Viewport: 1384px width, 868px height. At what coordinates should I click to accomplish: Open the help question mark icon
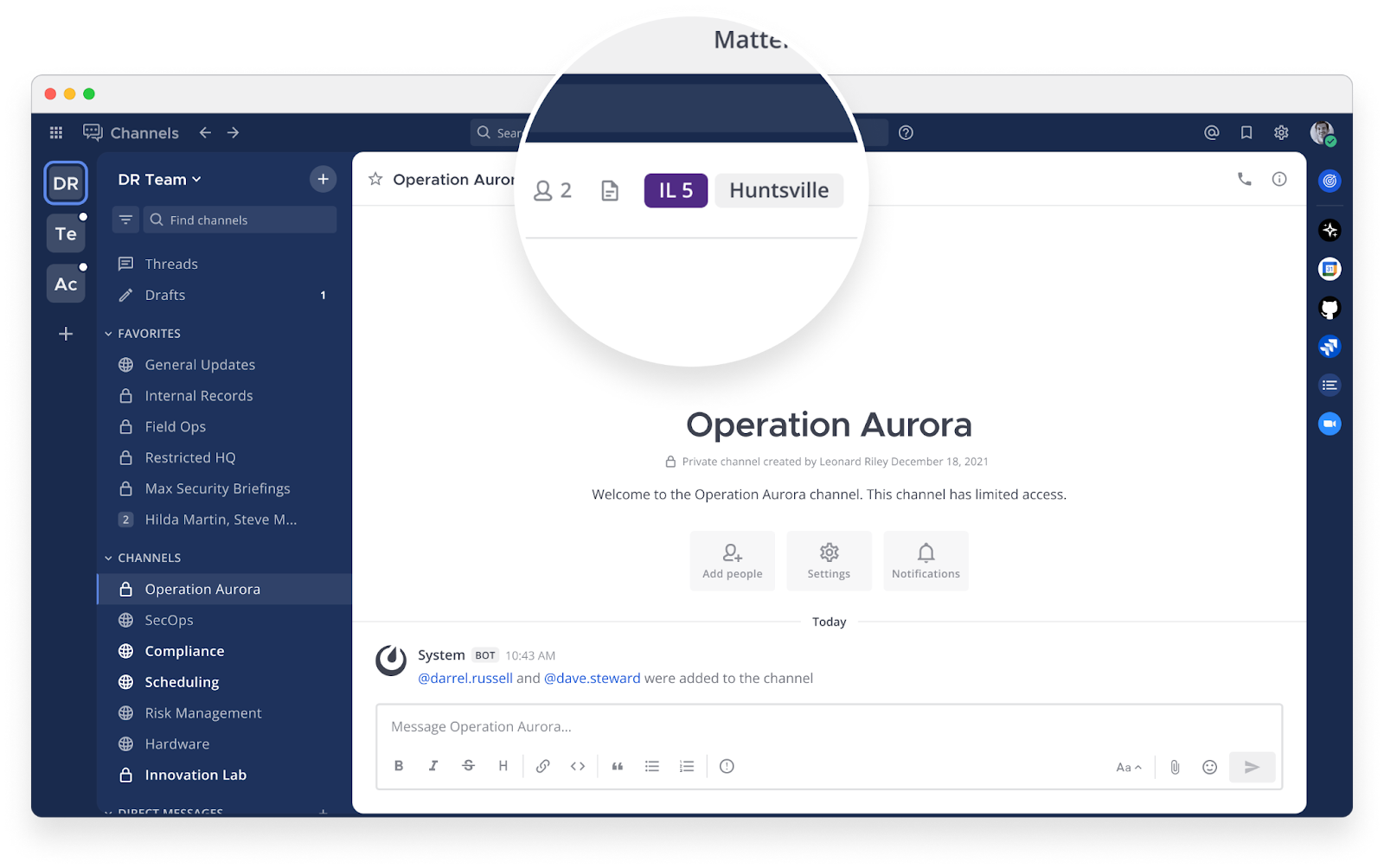coord(906,132)
